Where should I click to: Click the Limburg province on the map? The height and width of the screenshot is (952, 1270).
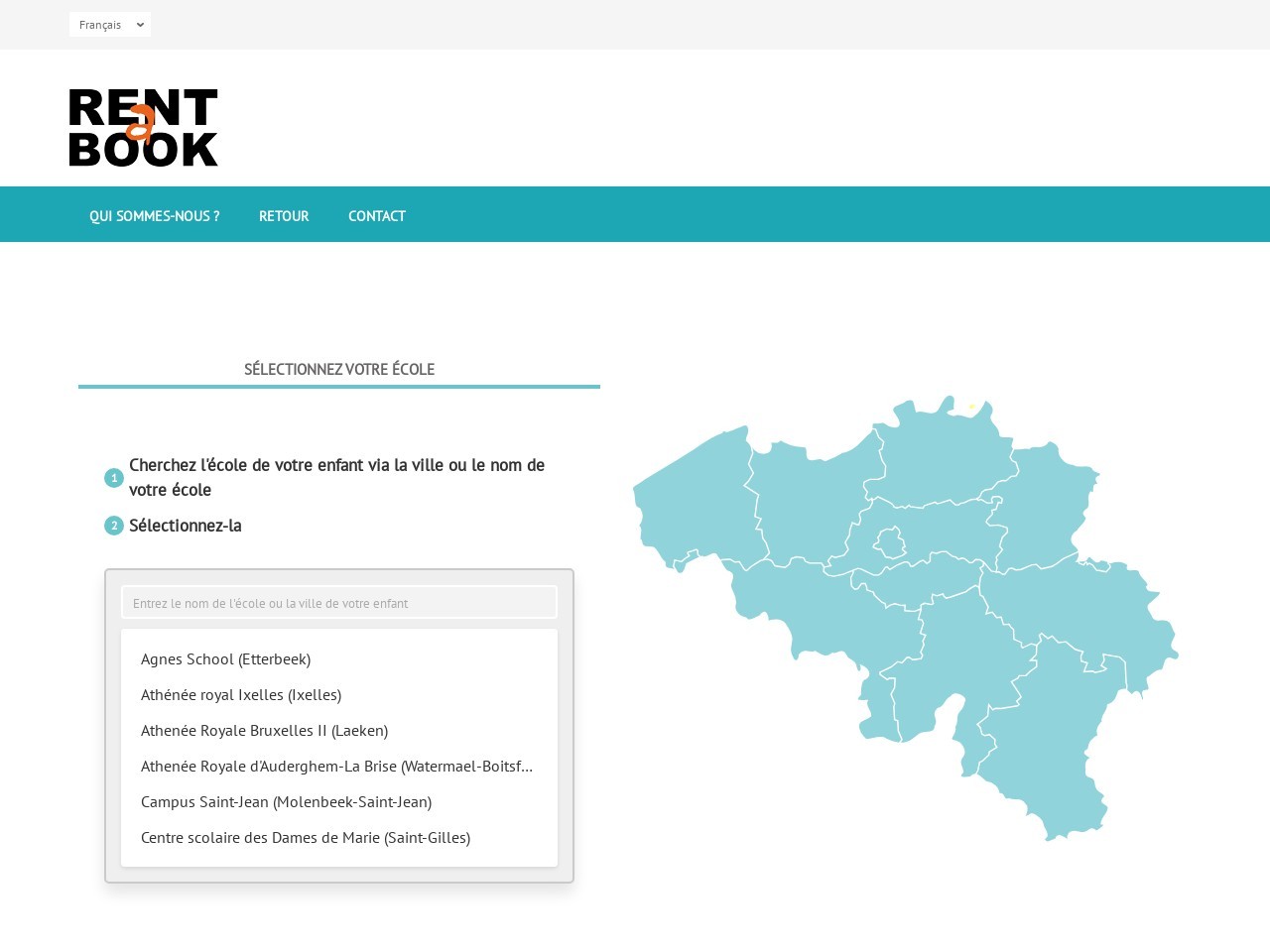(1042, 506)
